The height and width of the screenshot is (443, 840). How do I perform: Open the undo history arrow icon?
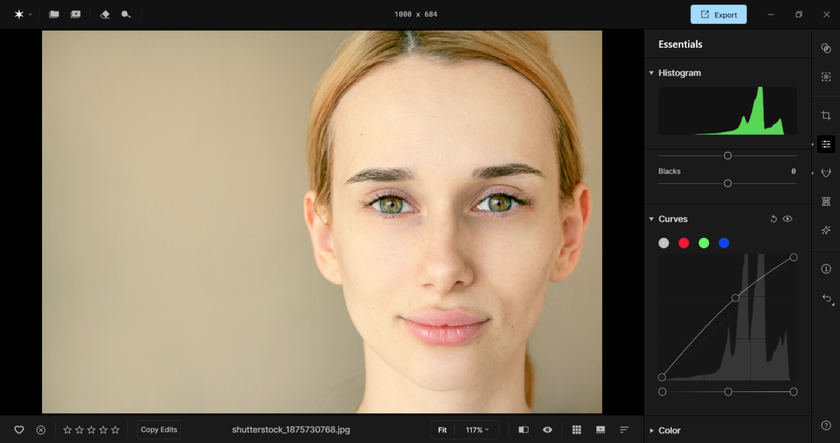tap(827, 298)
